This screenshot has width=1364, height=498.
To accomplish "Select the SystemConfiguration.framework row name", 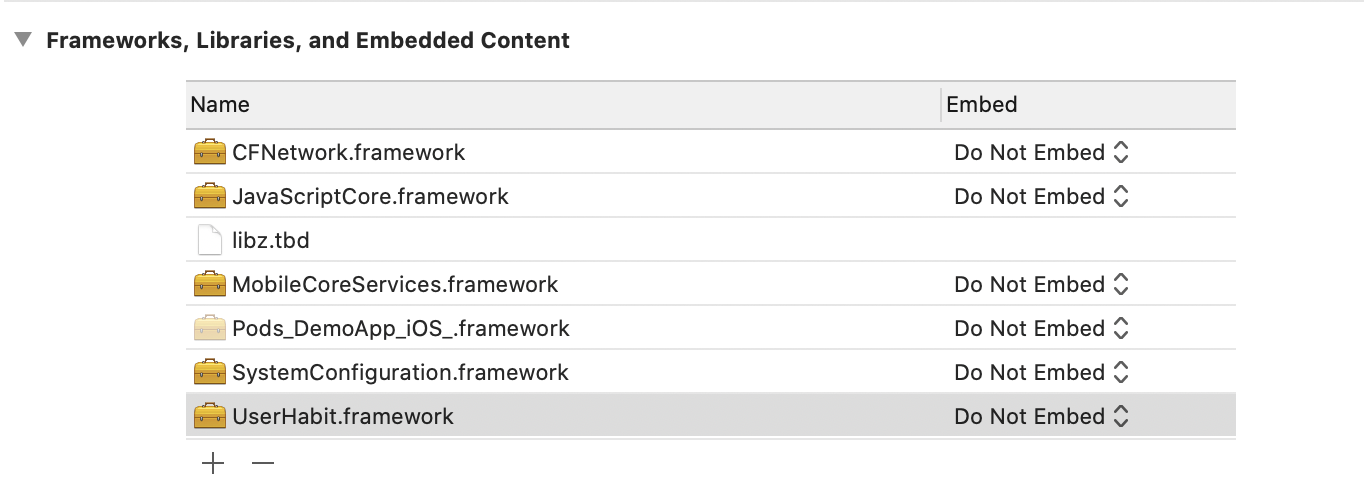I will click(x=400, y=373).
